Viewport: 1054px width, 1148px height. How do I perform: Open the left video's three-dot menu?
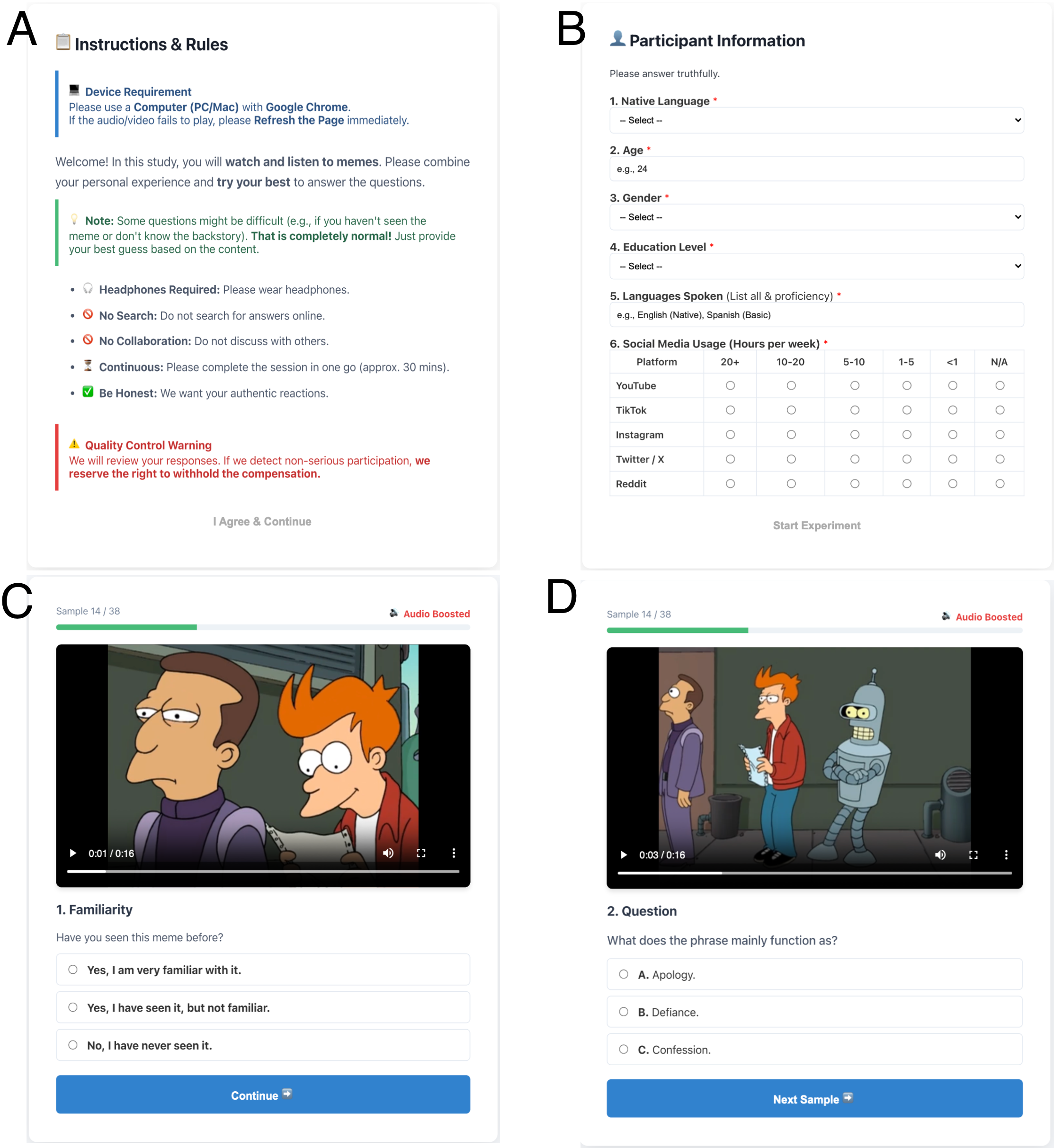tap(454, 853)
